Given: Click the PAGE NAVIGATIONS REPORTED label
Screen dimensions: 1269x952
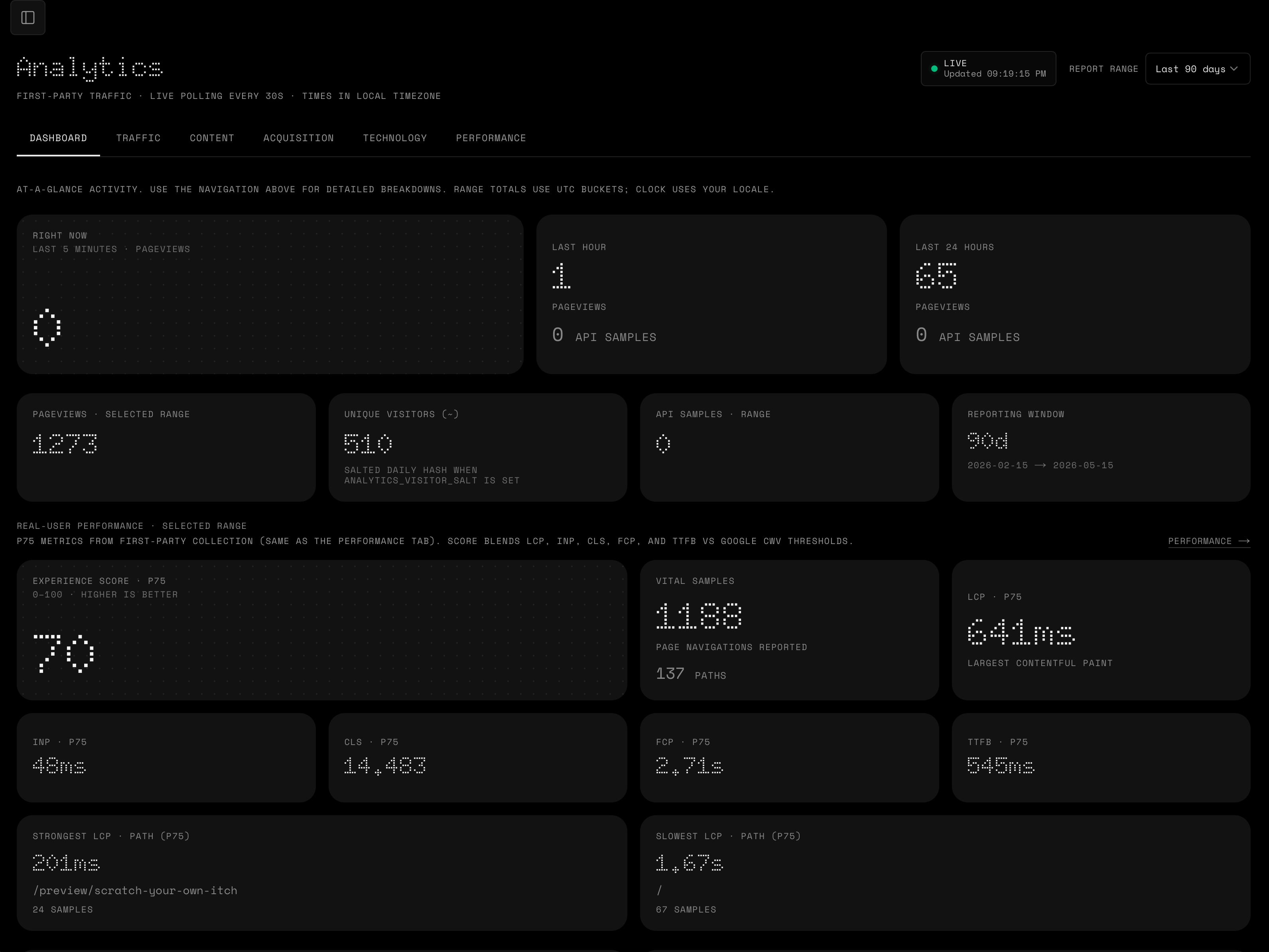Looking at the screenshot, I should pyautogui.click(x=731, y=647).
